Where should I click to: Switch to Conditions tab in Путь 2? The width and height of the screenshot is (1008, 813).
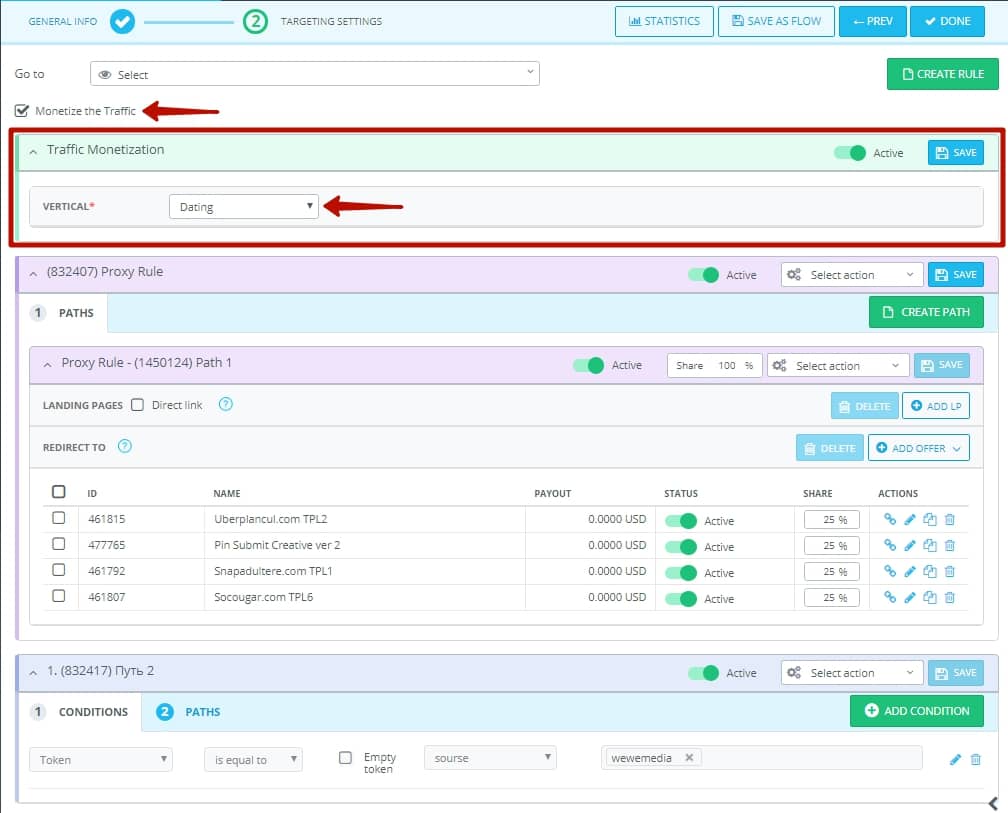[80, 711]
